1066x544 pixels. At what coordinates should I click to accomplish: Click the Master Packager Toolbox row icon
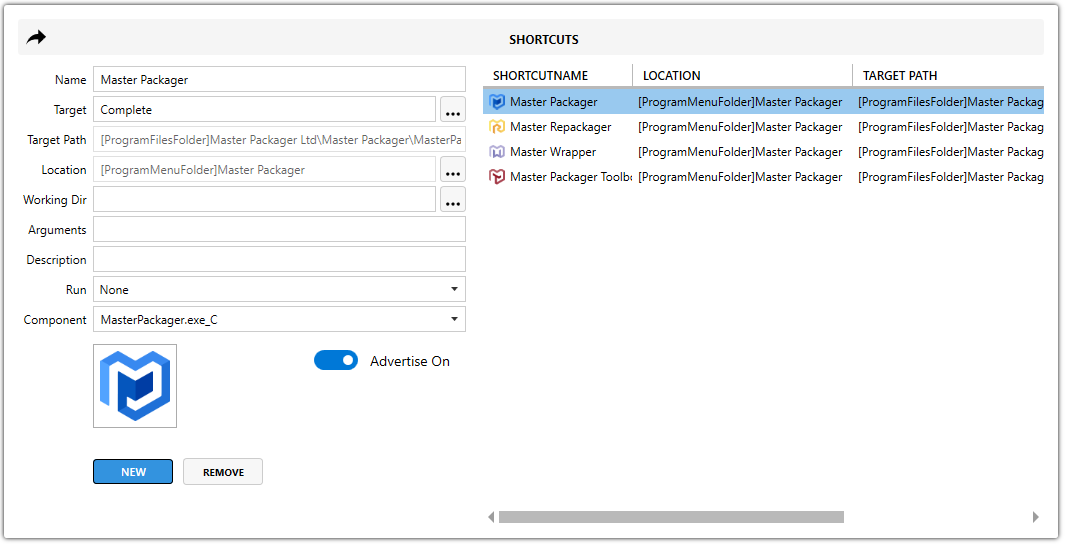pos(497,177)
